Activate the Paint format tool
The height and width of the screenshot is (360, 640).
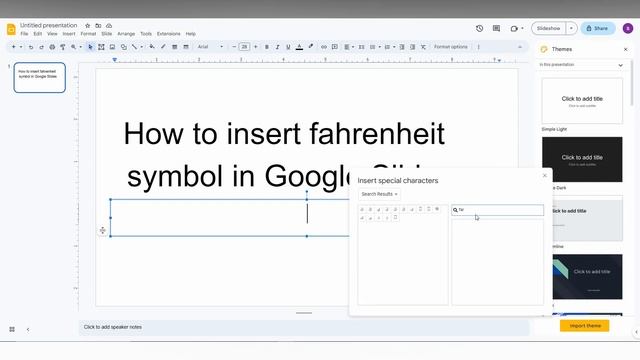(63, 47)
